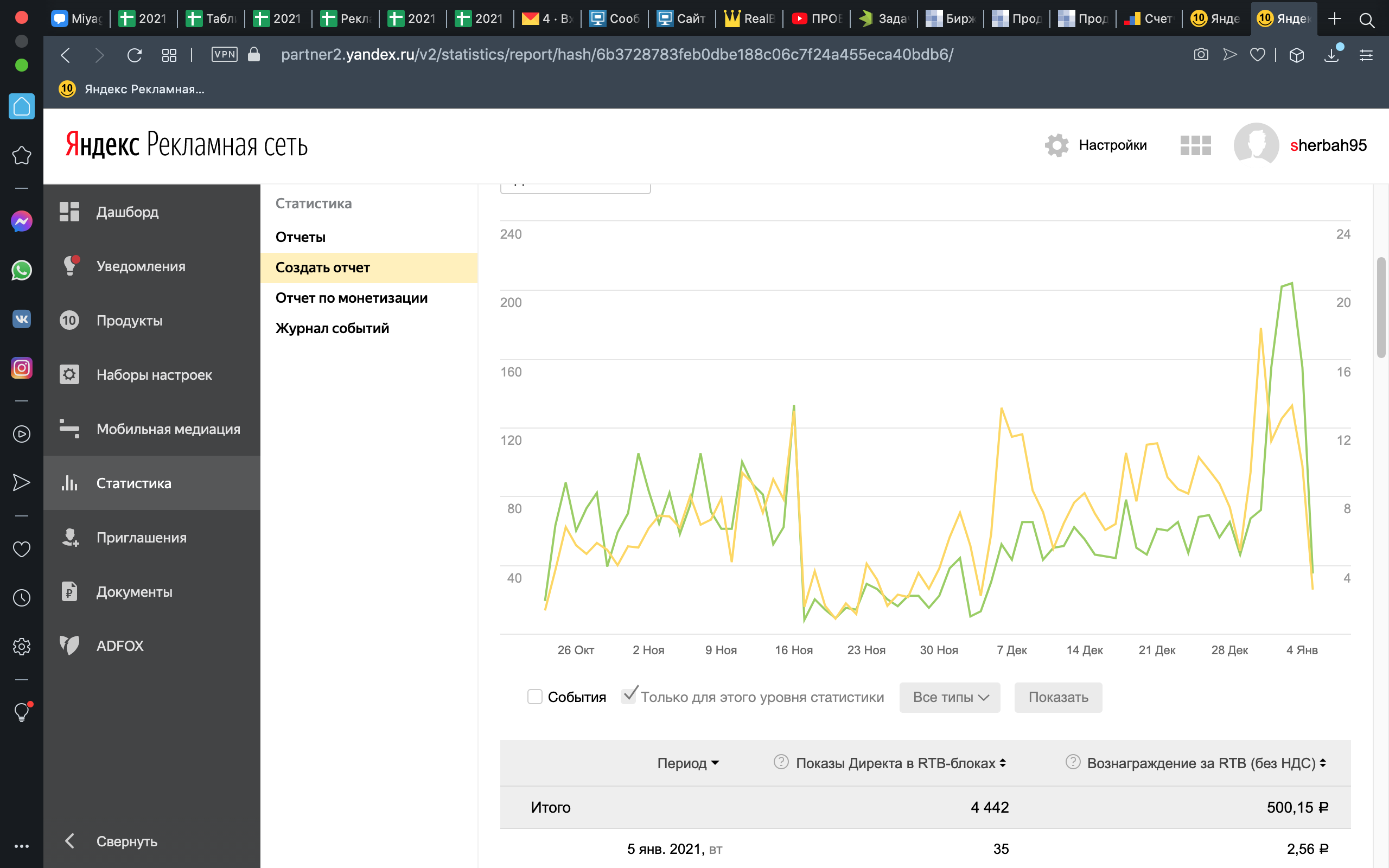The height and width of the screenshot is (868, 1389).
Task: Take a snapshot with the camera icon
Action: coord(1201,55)
